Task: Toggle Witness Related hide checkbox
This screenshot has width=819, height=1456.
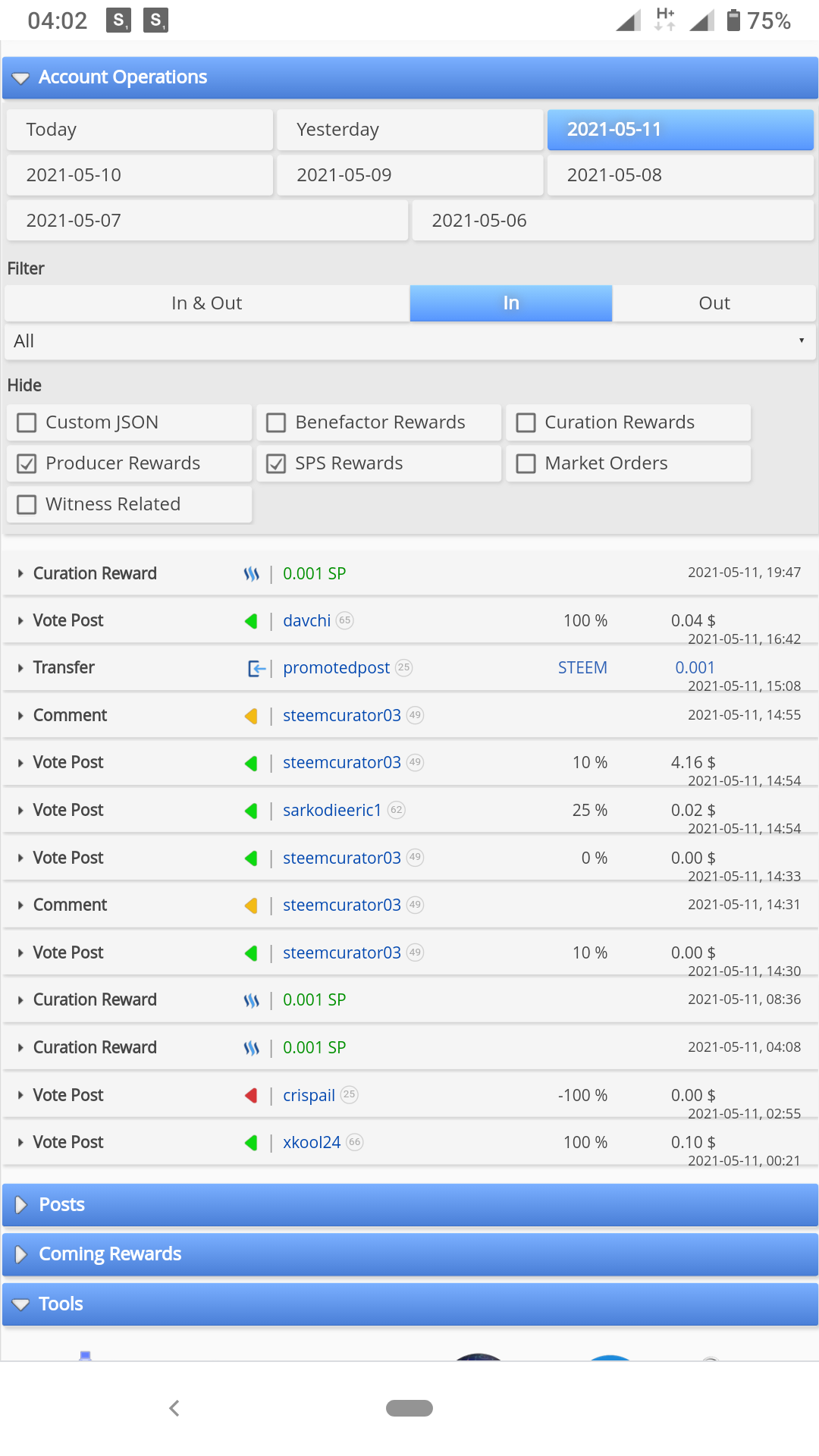Action: pos(27,504)
